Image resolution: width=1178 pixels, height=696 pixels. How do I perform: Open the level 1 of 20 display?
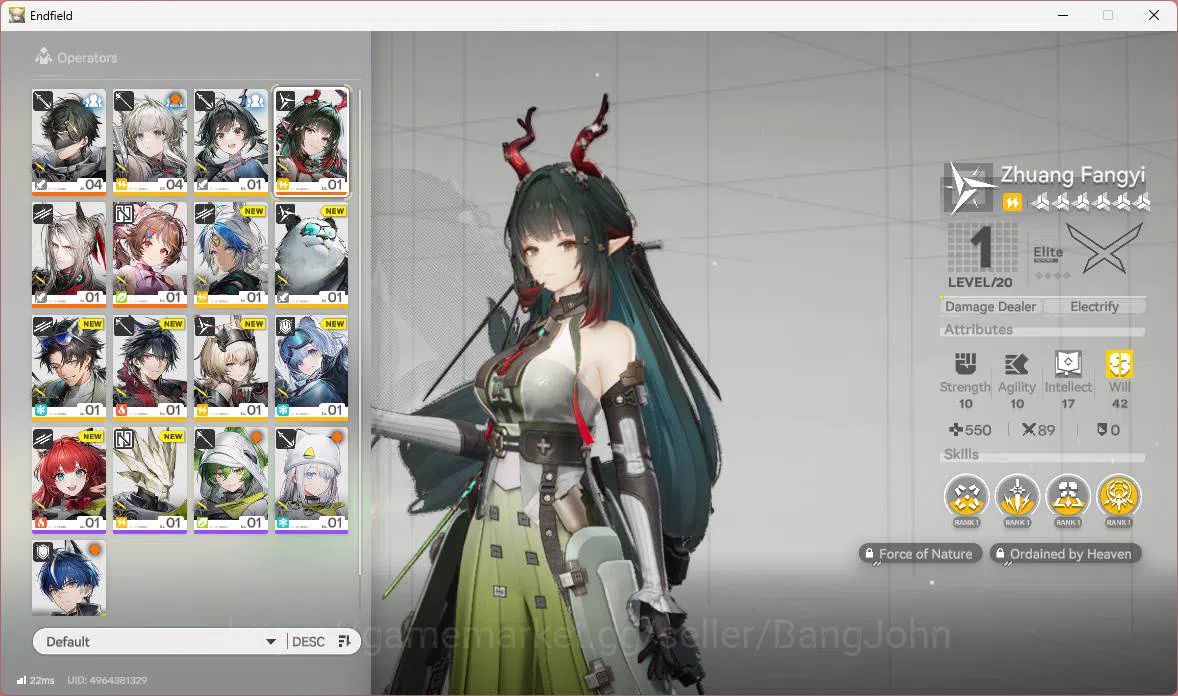pyautogui.click(x=980, y=256)
